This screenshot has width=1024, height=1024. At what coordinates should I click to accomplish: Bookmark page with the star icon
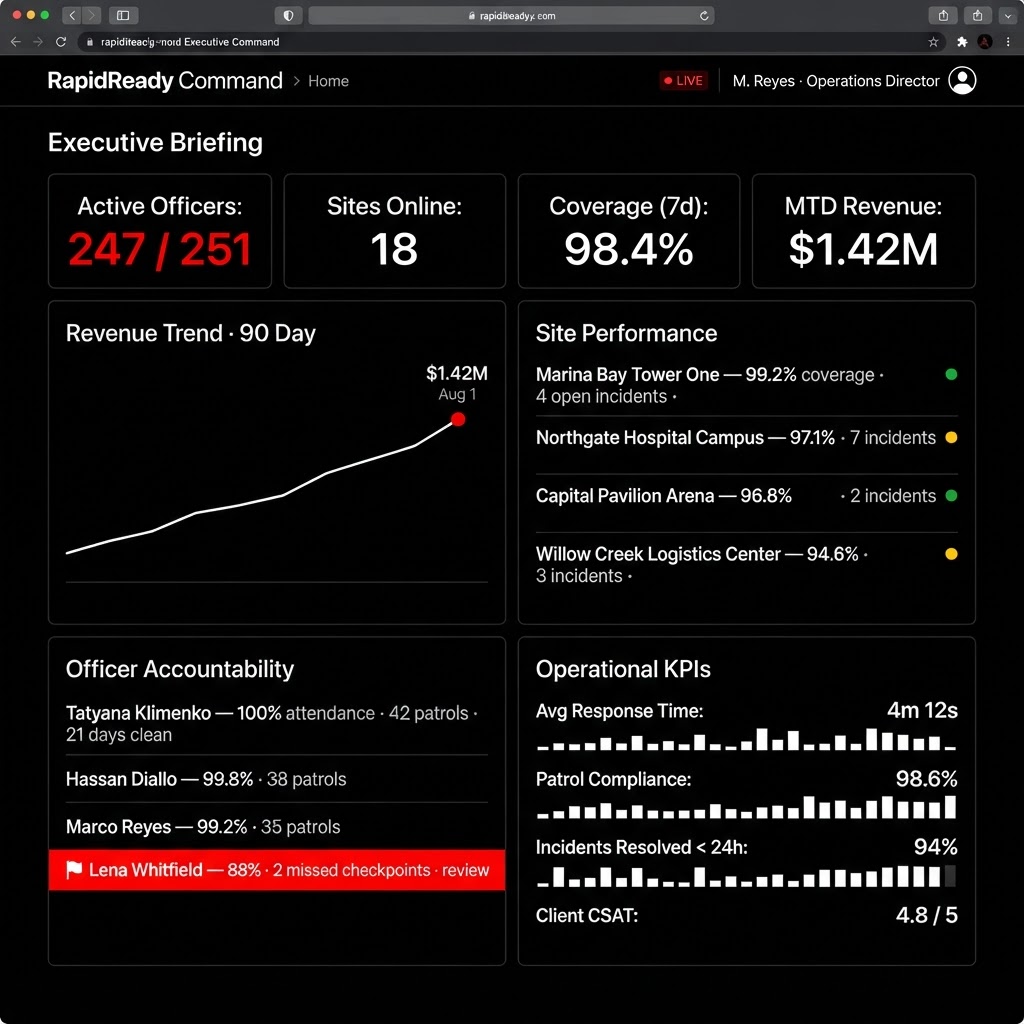933,42
